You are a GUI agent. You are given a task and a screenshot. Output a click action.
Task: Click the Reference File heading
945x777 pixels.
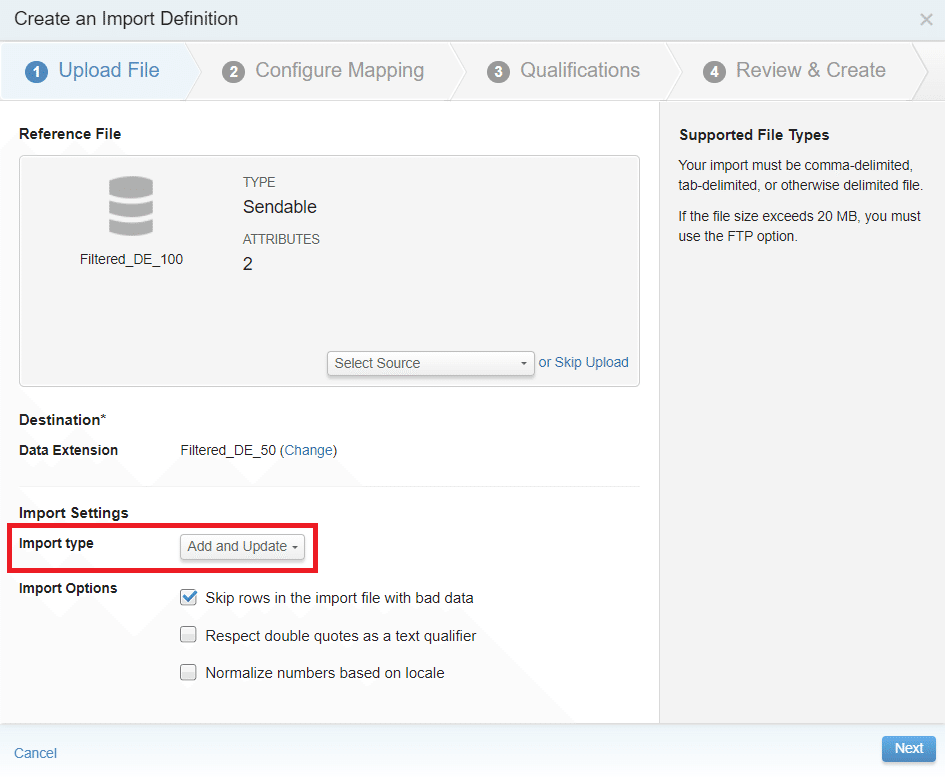click(70, 134)
